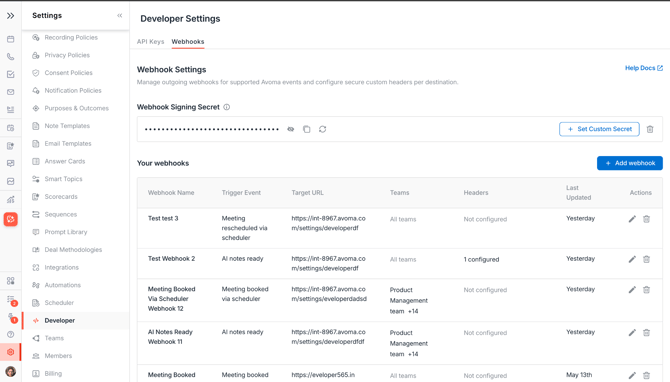670x382 pixels.
Task: Click the Last Updated column header
Action: click(579, 193)
